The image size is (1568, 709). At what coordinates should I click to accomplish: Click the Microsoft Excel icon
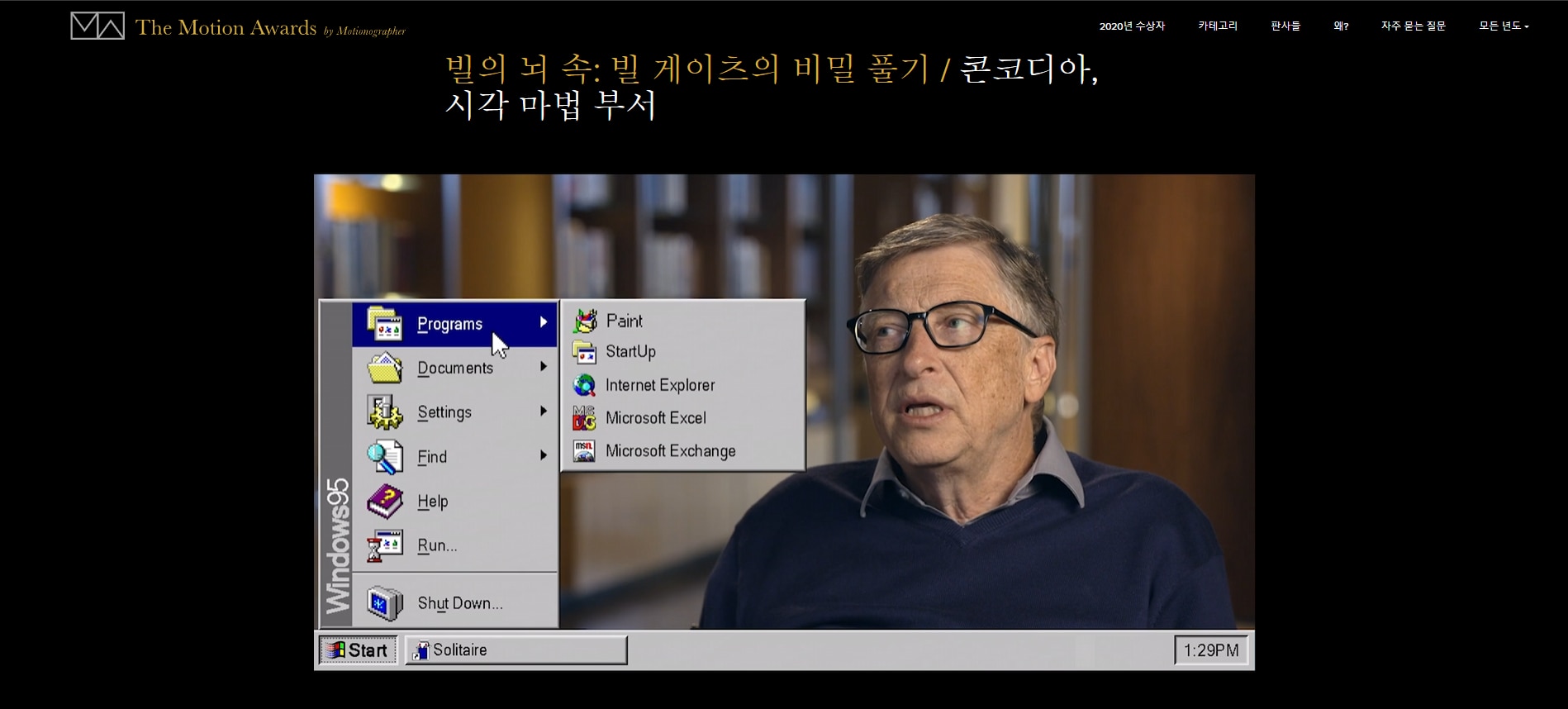(585, 418)
